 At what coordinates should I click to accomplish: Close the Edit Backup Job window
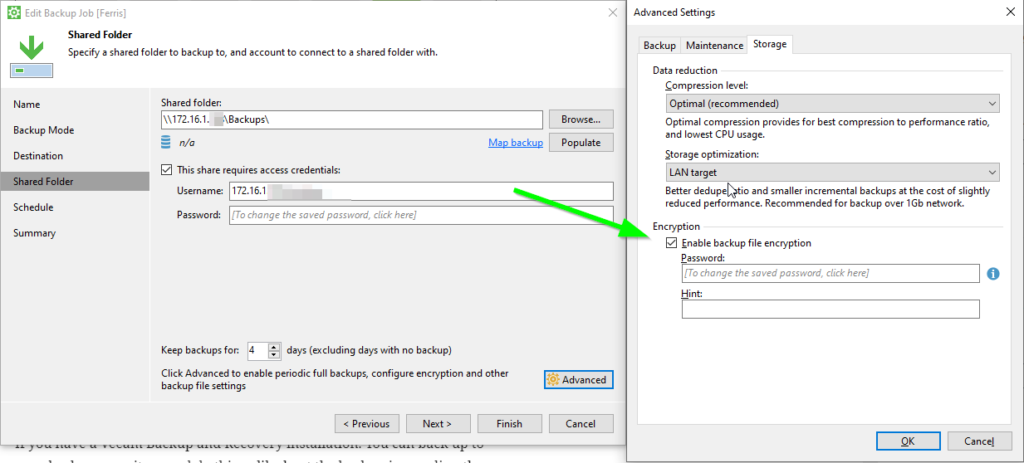612,12
